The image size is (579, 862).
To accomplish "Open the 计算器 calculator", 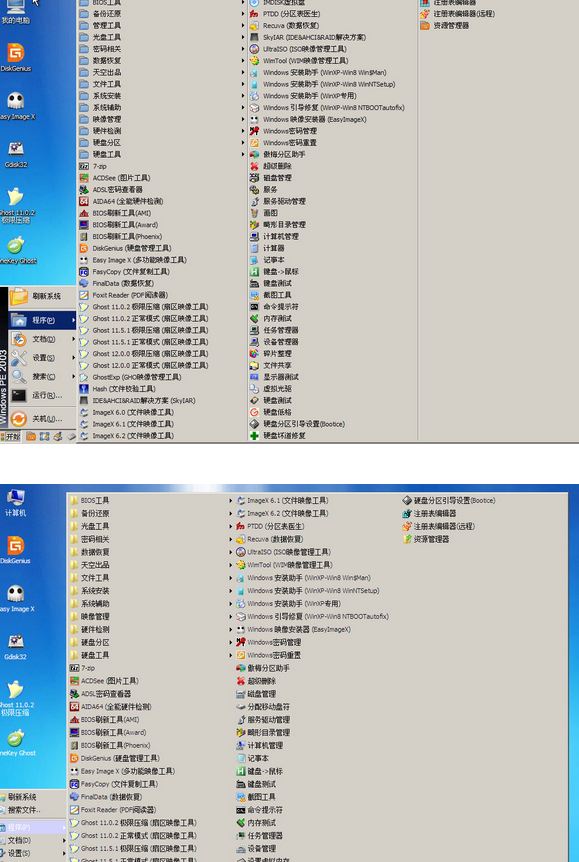I will 267,248.
